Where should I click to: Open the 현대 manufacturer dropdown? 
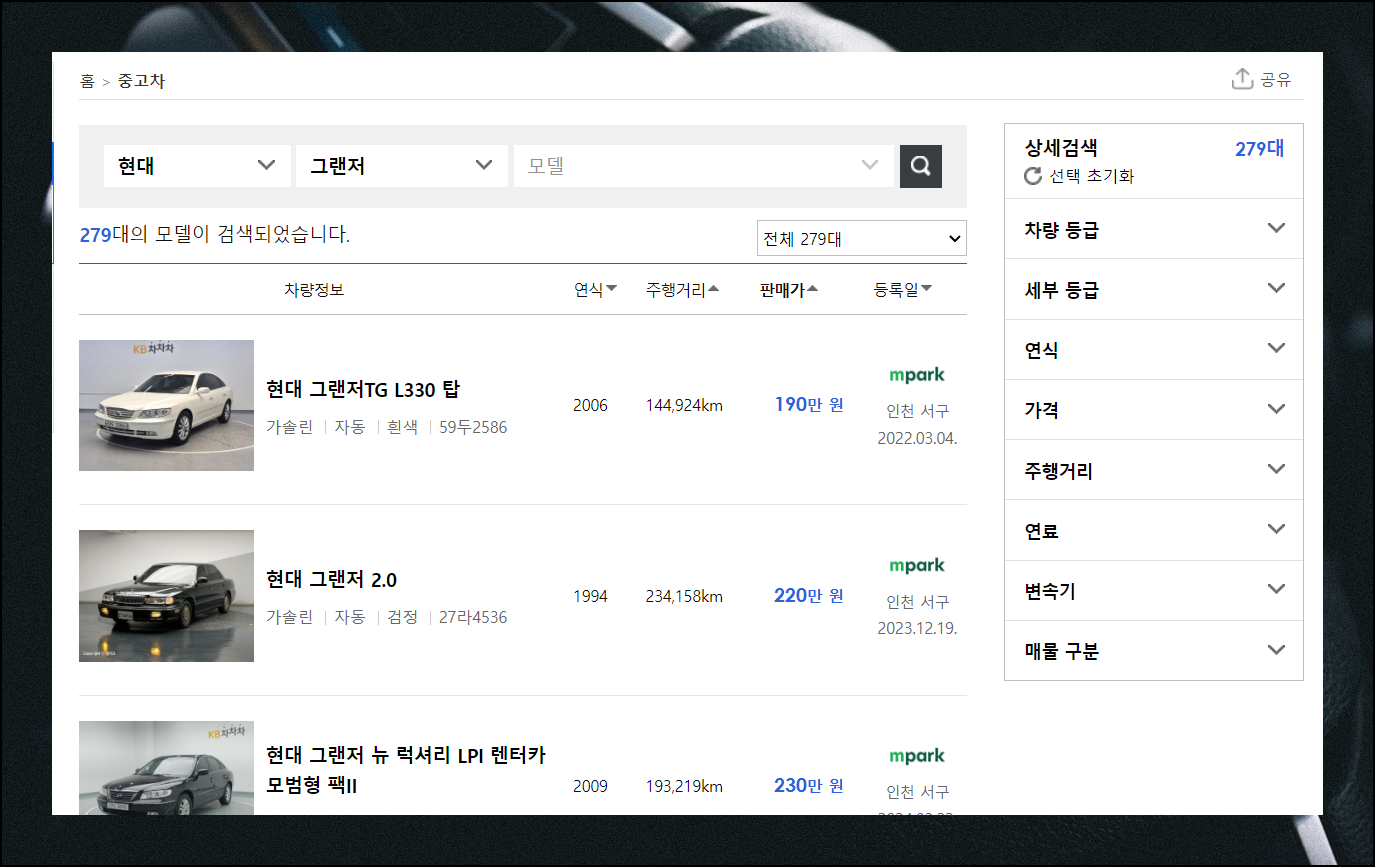point(197,166)
